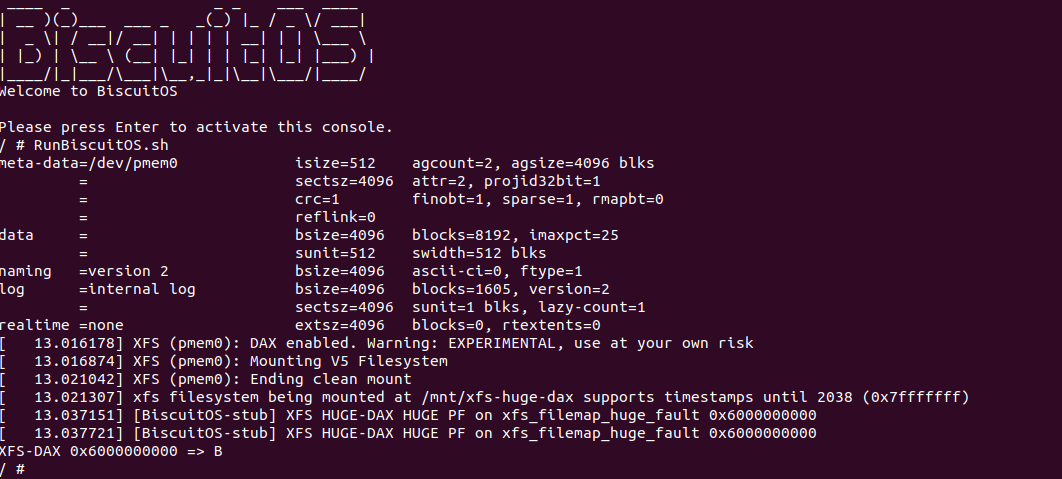
Task: Click the "log =internal log" label
Action: click(x=98, y=289)
